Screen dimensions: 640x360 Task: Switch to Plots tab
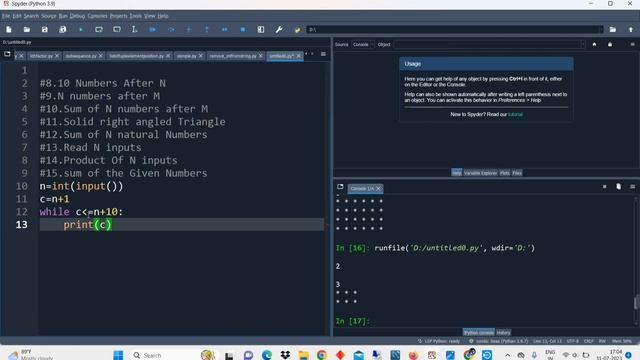point(504,173)
